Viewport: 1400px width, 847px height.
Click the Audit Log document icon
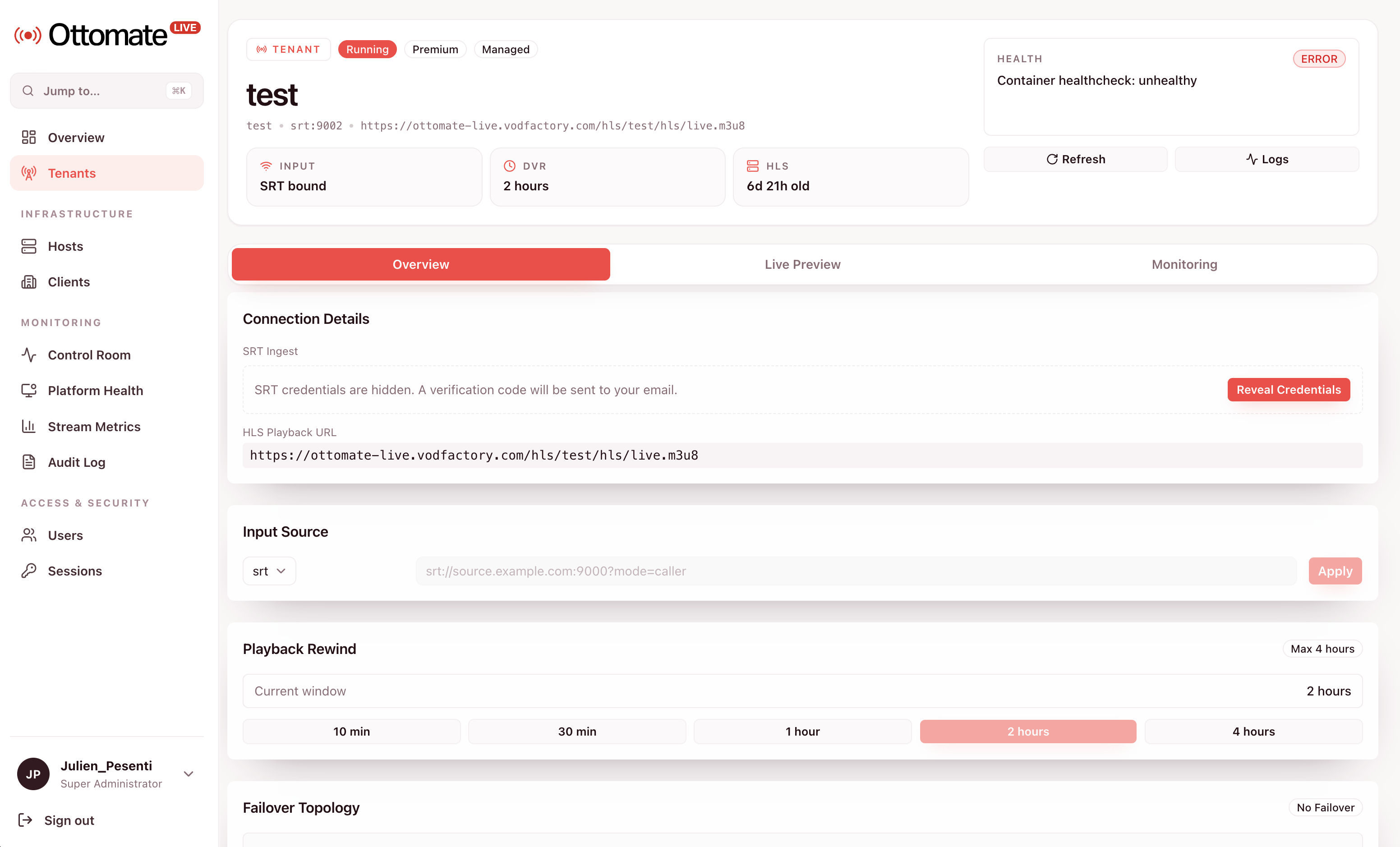click(x=29, y=462)
